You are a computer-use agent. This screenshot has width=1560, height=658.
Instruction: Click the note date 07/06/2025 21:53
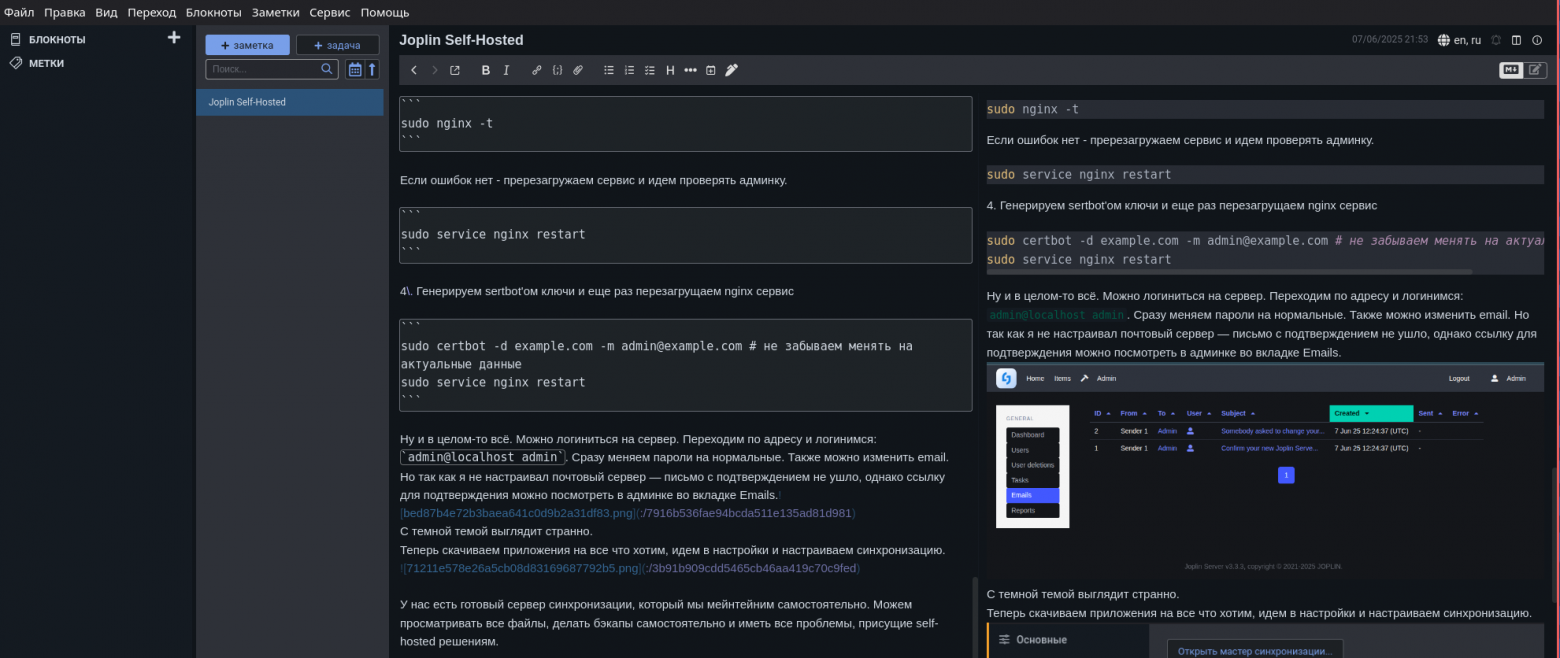1390,40
